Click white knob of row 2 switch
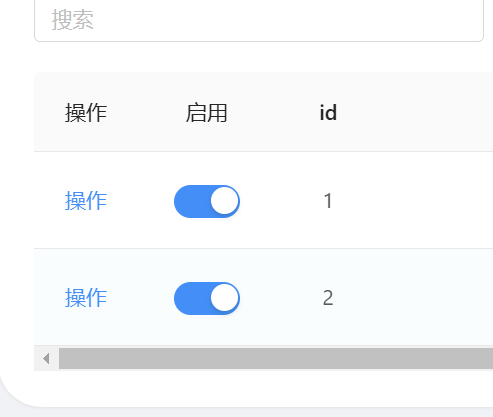Screen dimensions: 493x417 point(225,298)
